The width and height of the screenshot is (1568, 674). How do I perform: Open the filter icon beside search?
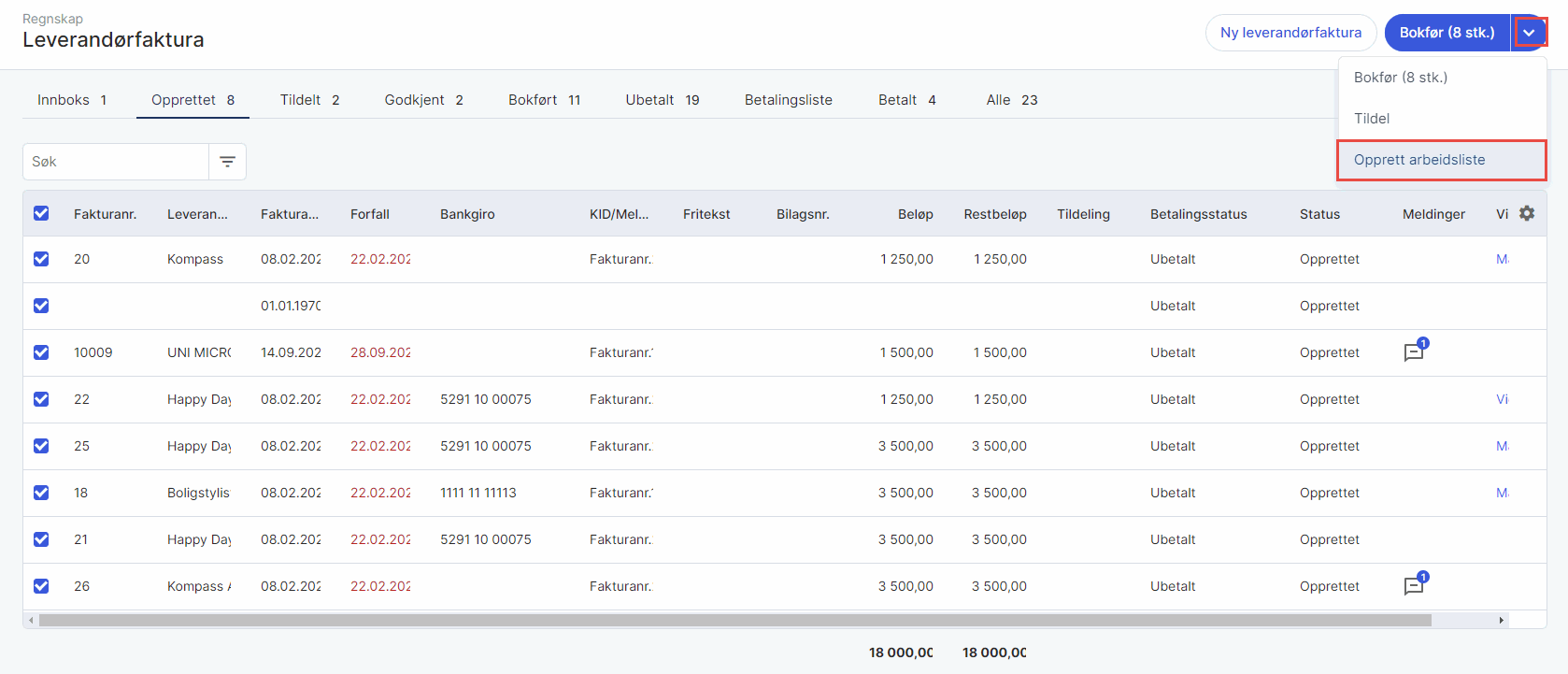coord(227,162)
